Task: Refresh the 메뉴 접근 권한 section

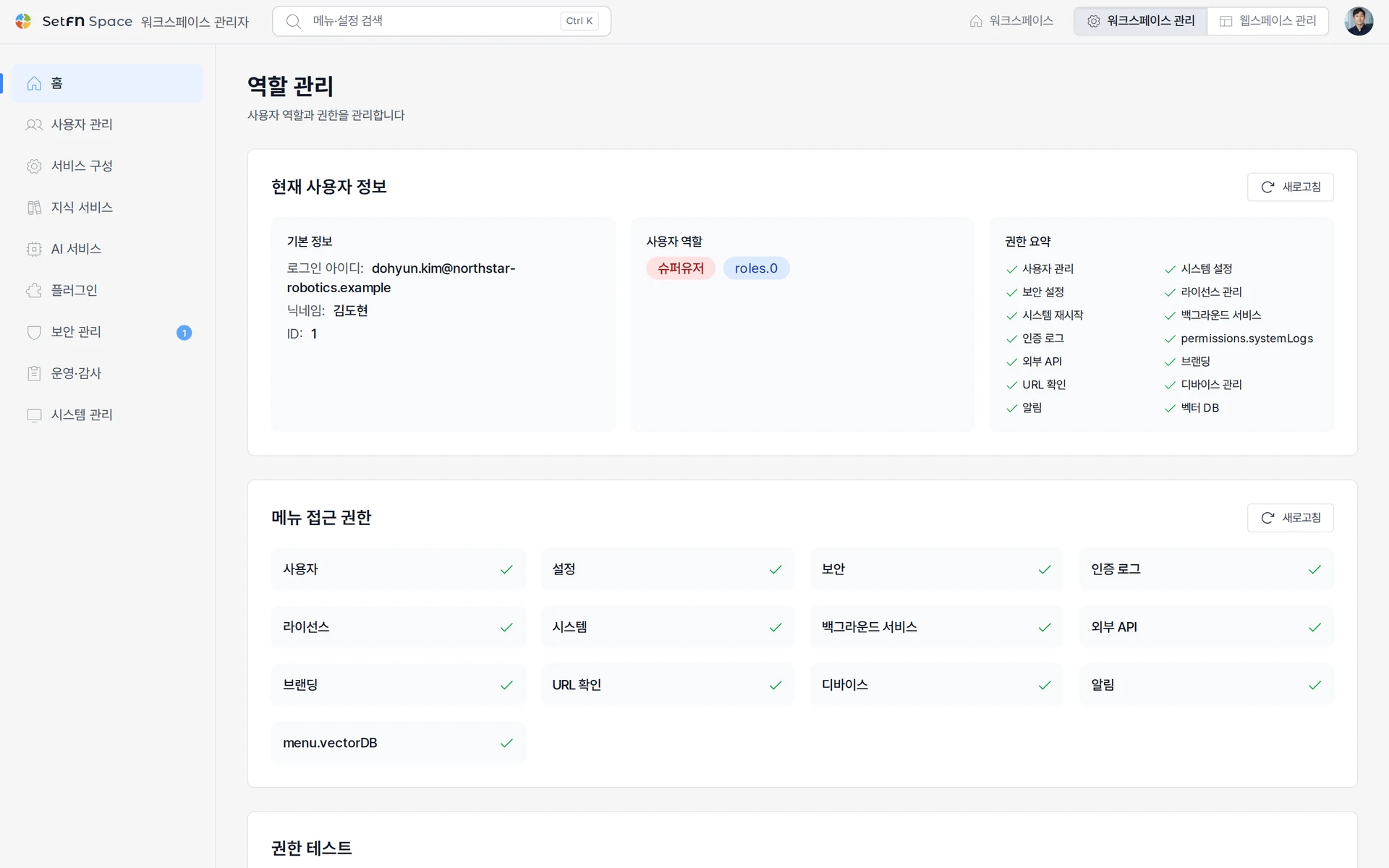Action: click(x=1290, y=517)
